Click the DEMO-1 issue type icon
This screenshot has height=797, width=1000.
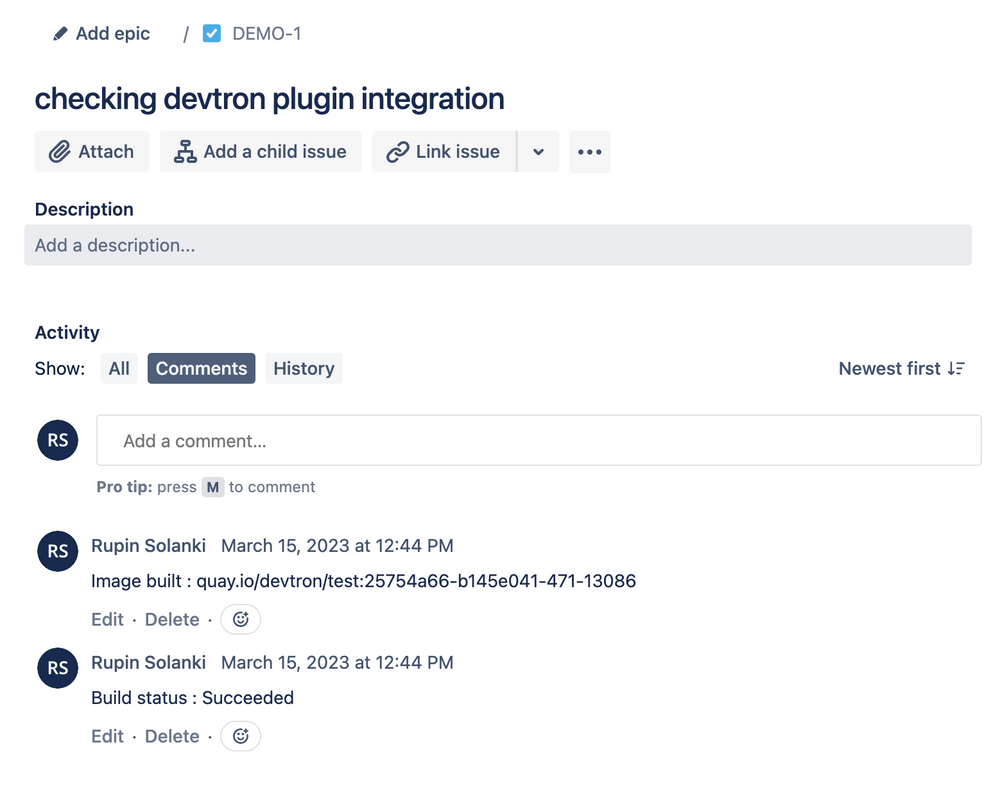click(x=212, y=33)
